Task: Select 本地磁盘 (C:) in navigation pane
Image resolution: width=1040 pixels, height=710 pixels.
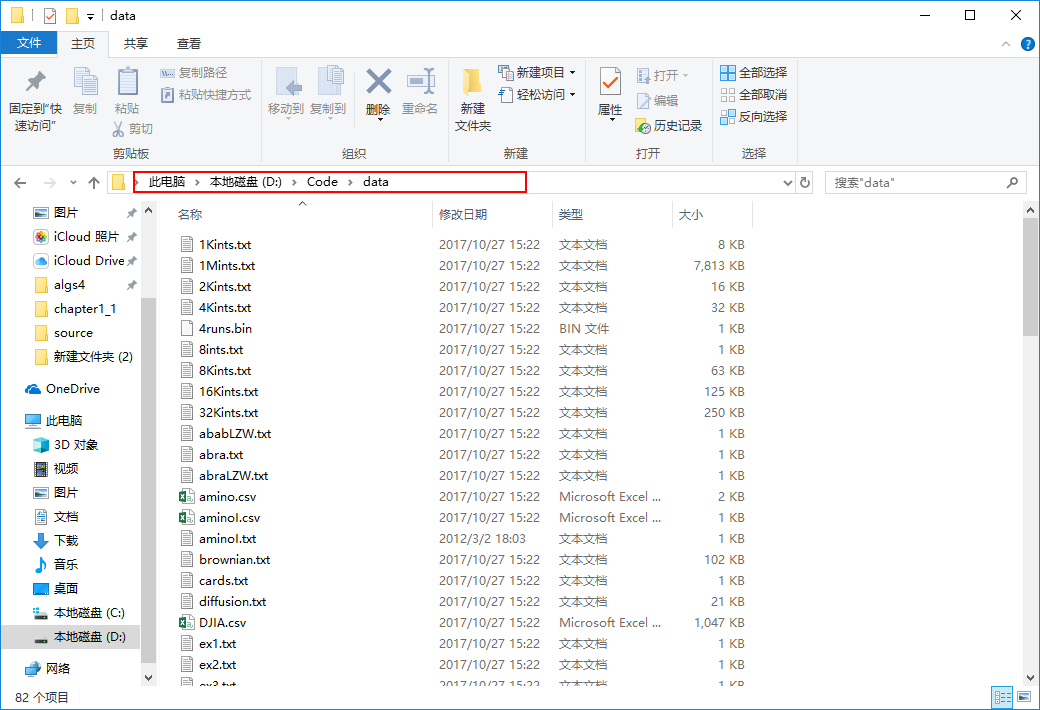Action: pyautogui.click(x=88, y=613)
